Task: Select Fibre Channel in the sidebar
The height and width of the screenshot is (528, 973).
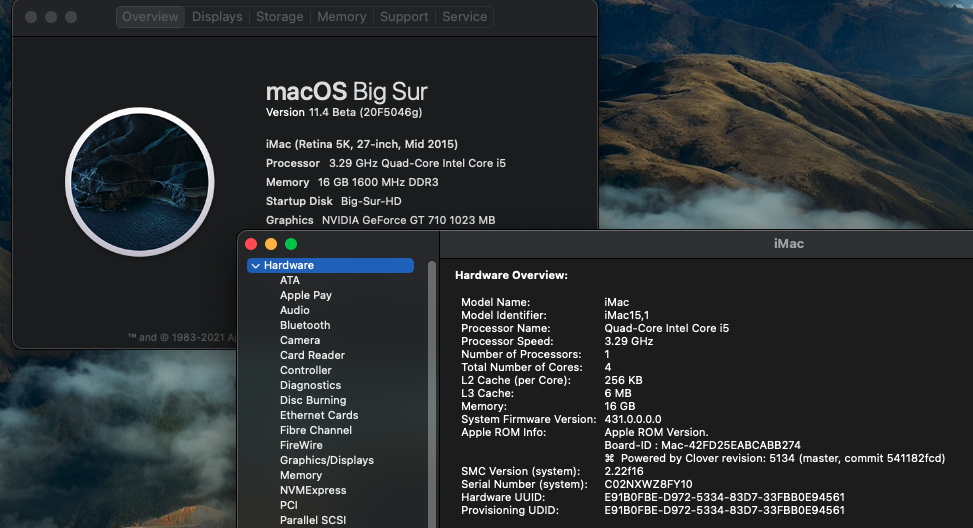Action: [316, 430]
